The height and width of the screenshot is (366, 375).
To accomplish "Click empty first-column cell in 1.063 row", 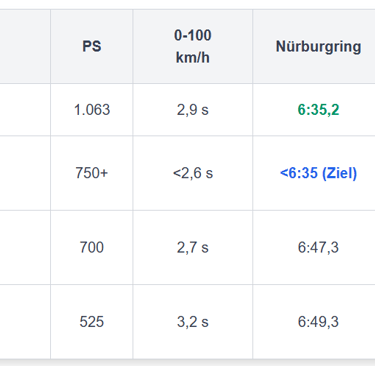I will (x=25, y=110).
